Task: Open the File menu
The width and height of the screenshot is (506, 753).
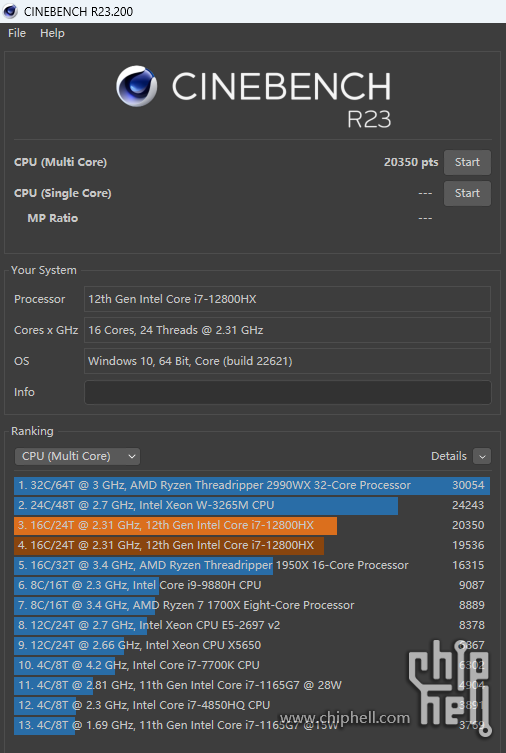Action: 17,33
